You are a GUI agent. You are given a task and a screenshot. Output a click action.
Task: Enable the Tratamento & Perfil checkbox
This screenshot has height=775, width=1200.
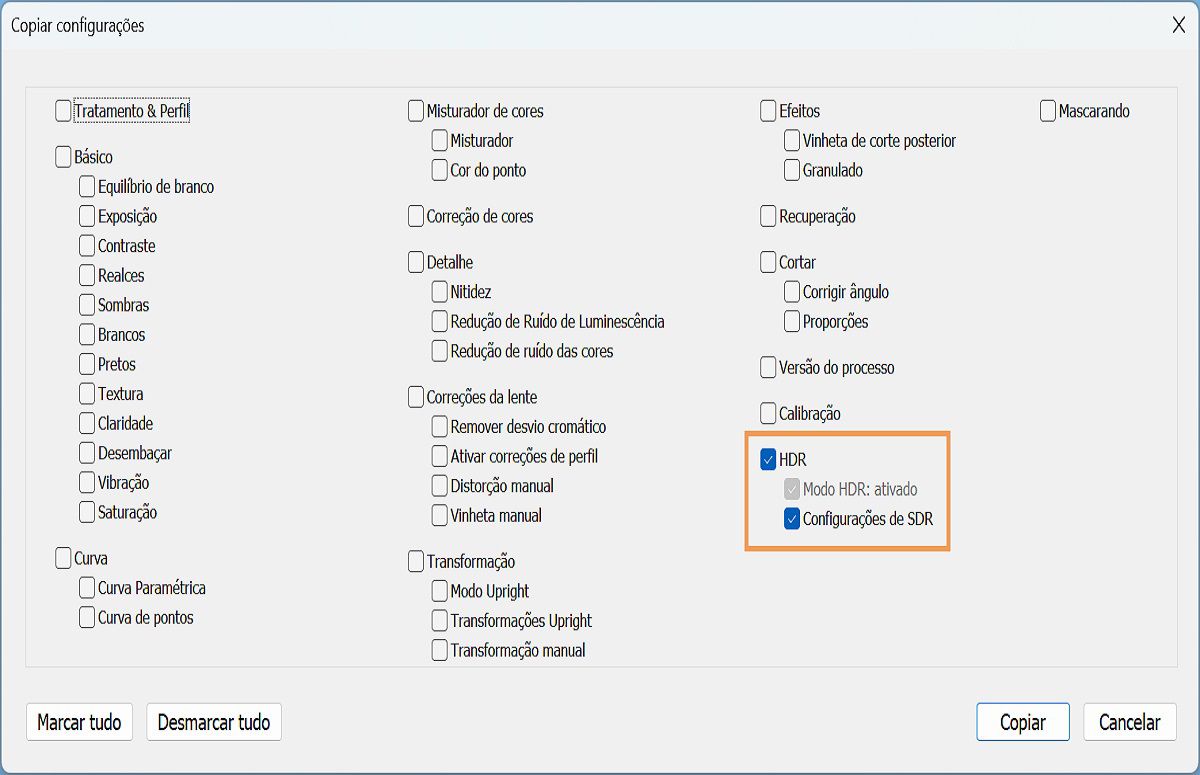tap(62, 111)
